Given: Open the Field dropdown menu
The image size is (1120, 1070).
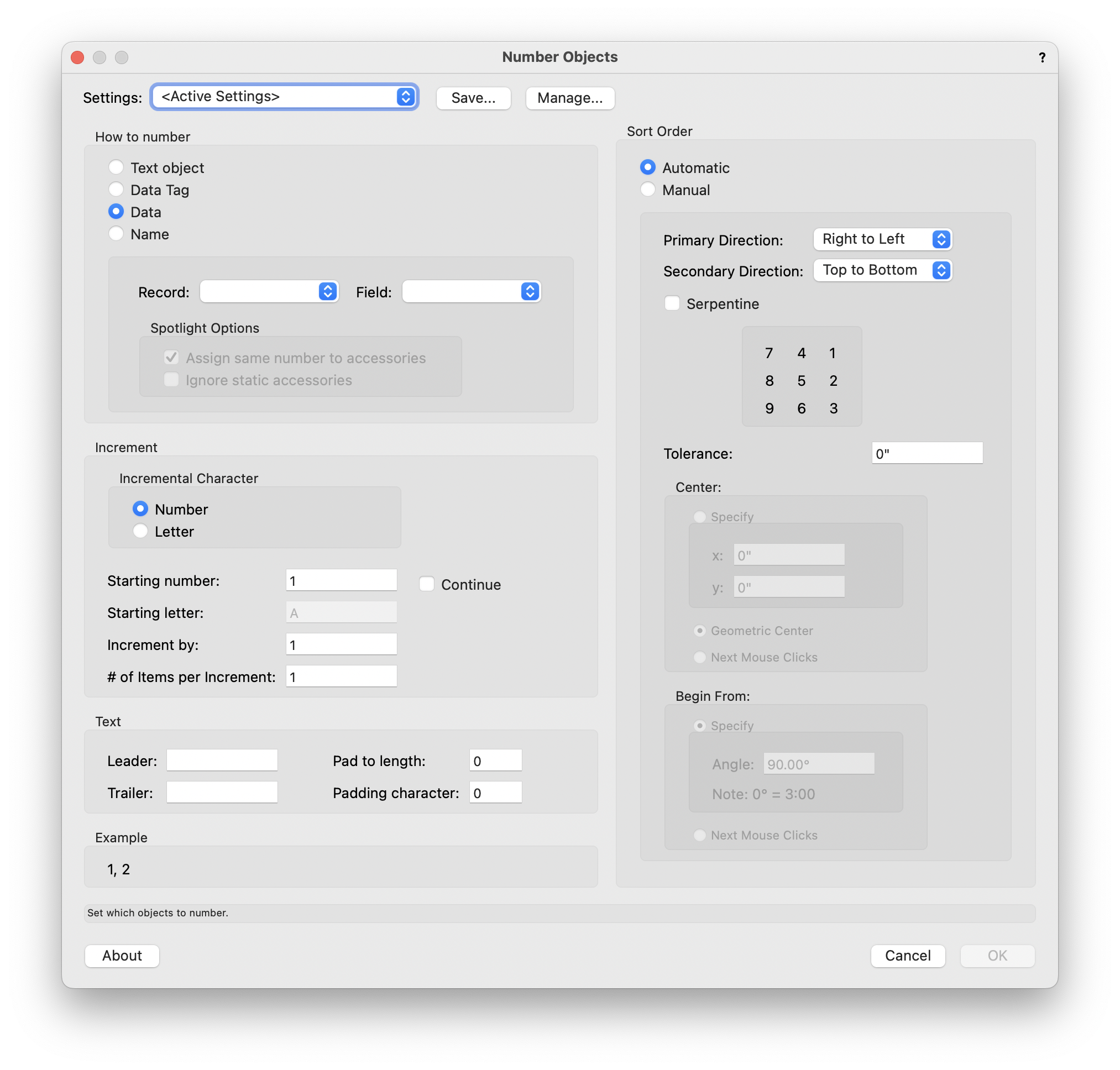Looking at the screenshot, I should tap(472, 292).
